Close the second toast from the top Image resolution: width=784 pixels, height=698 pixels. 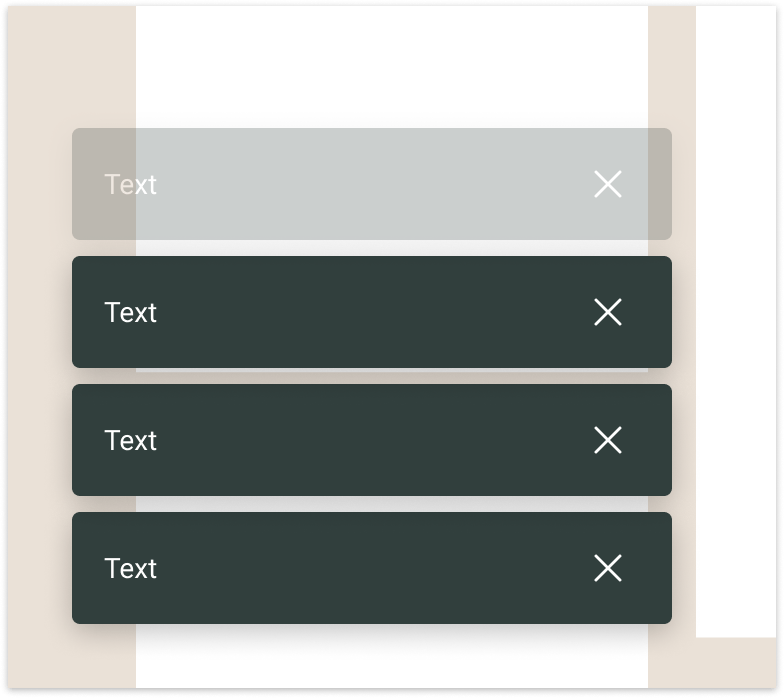click(608, 312)
